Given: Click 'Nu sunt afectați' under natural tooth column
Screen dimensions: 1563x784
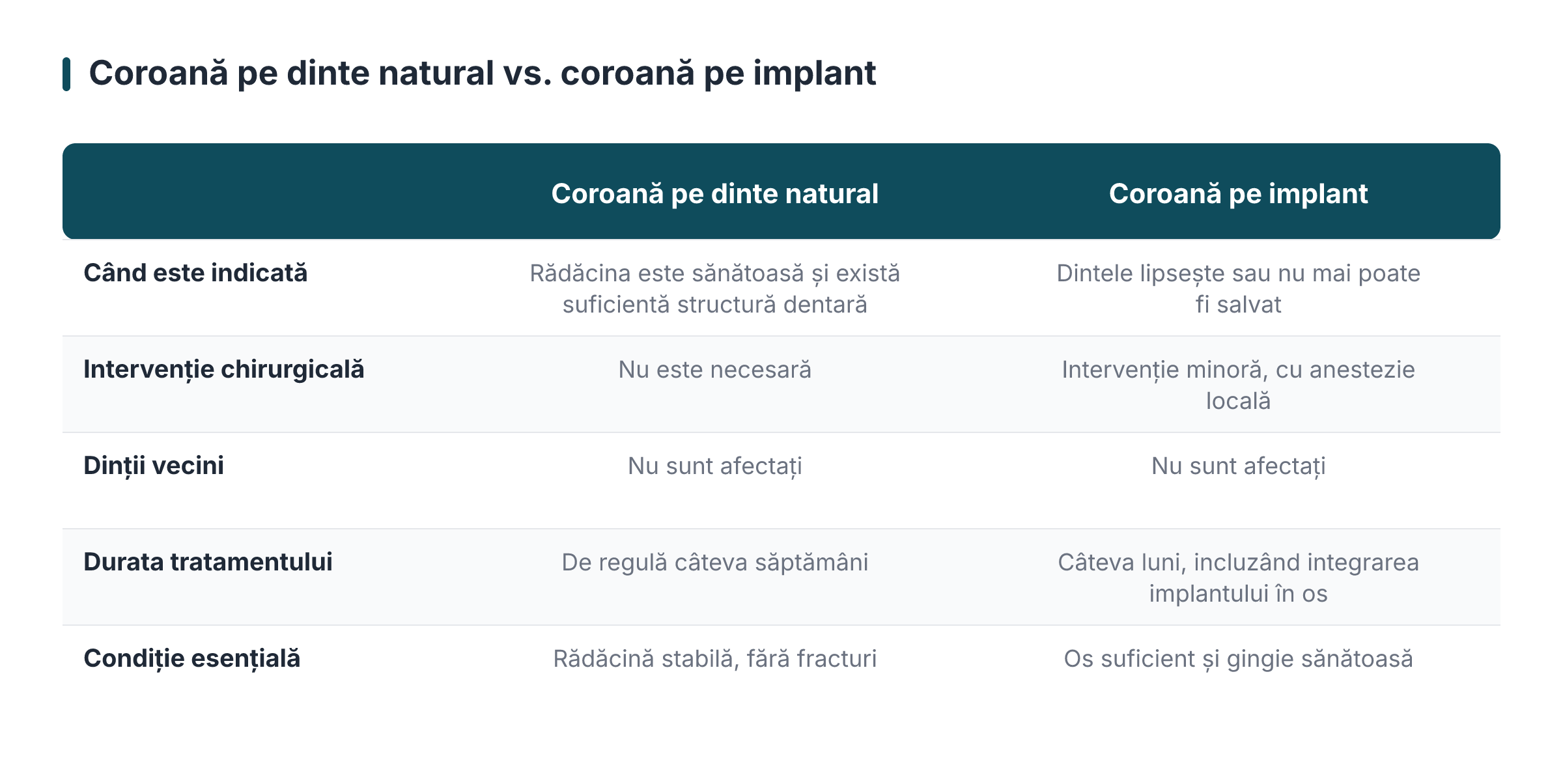Looking at the screenshot, I should point(715,466).
